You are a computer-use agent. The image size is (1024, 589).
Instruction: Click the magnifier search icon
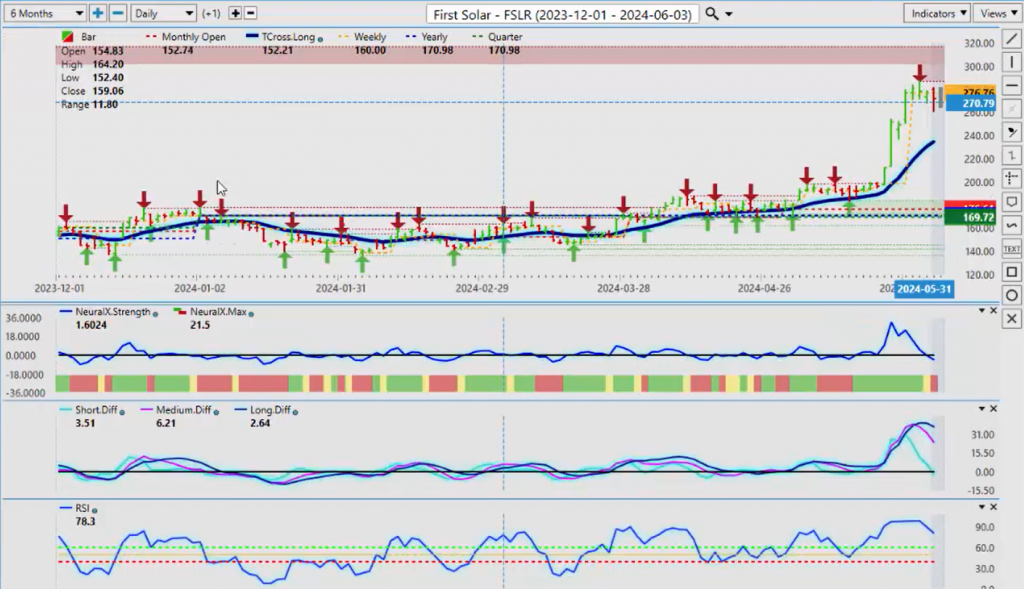pyautogui.click(x=712, y=13)
